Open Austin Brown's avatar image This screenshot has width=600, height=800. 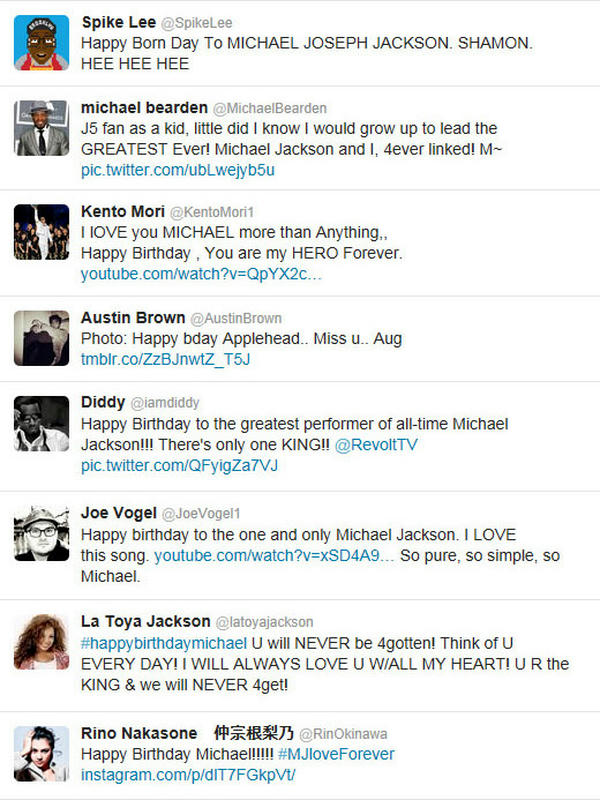pos(42,338)
